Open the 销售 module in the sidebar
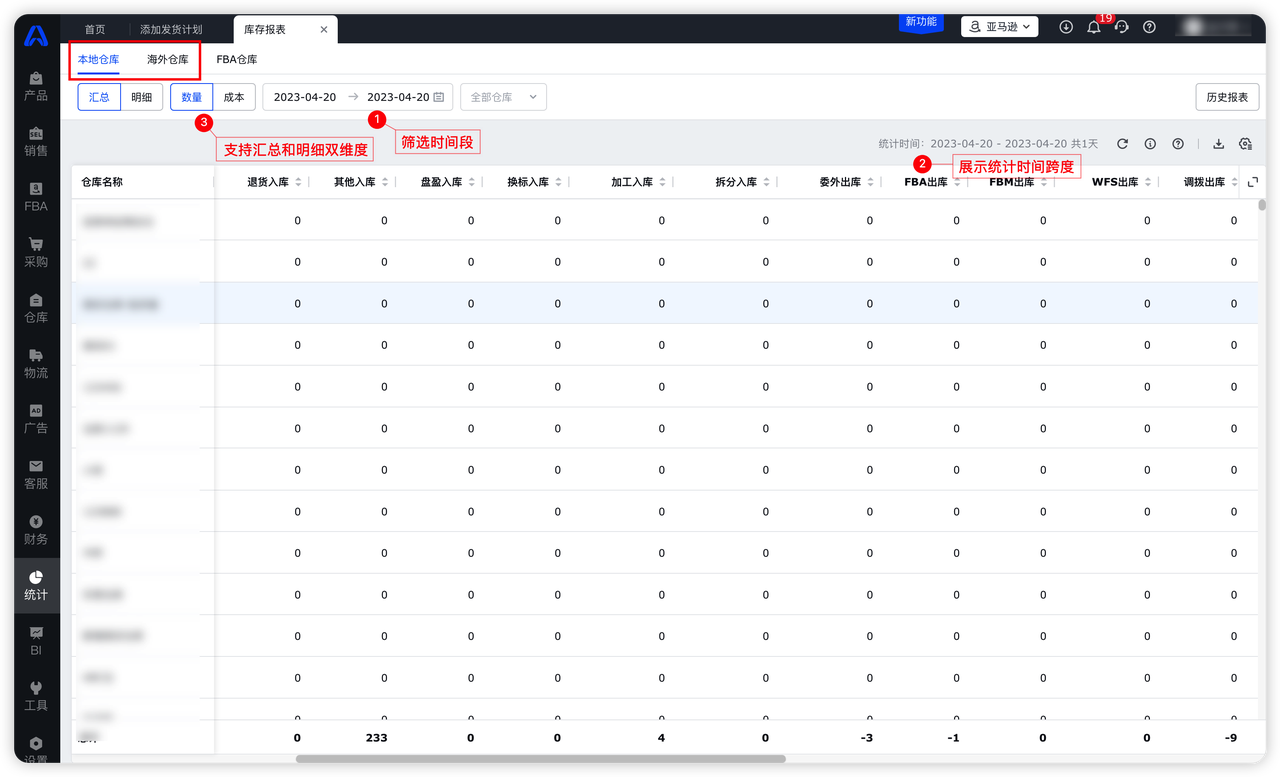The height and width of the screenshot is (777, 1280). tap(36, 141)
